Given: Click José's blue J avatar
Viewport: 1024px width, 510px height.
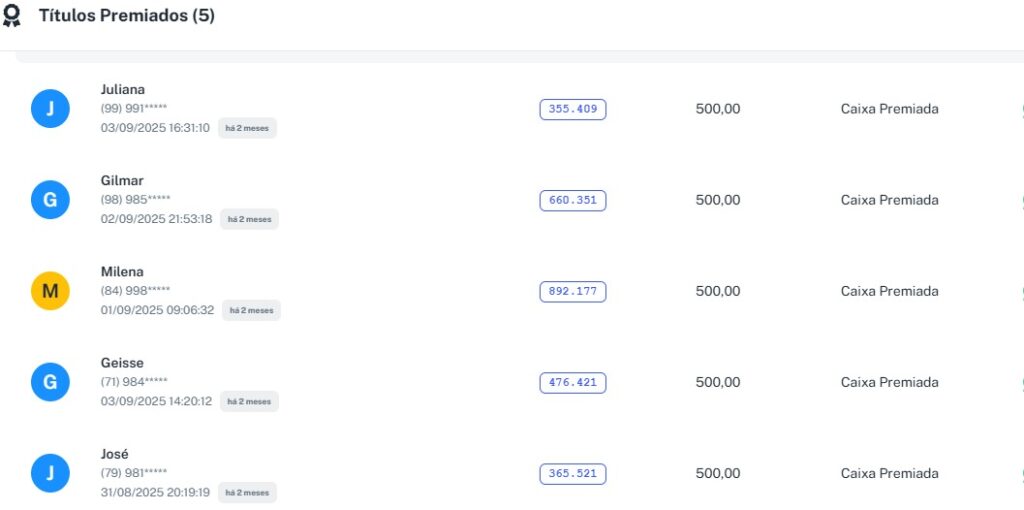Looking at the screenshot, I should 50,473.
